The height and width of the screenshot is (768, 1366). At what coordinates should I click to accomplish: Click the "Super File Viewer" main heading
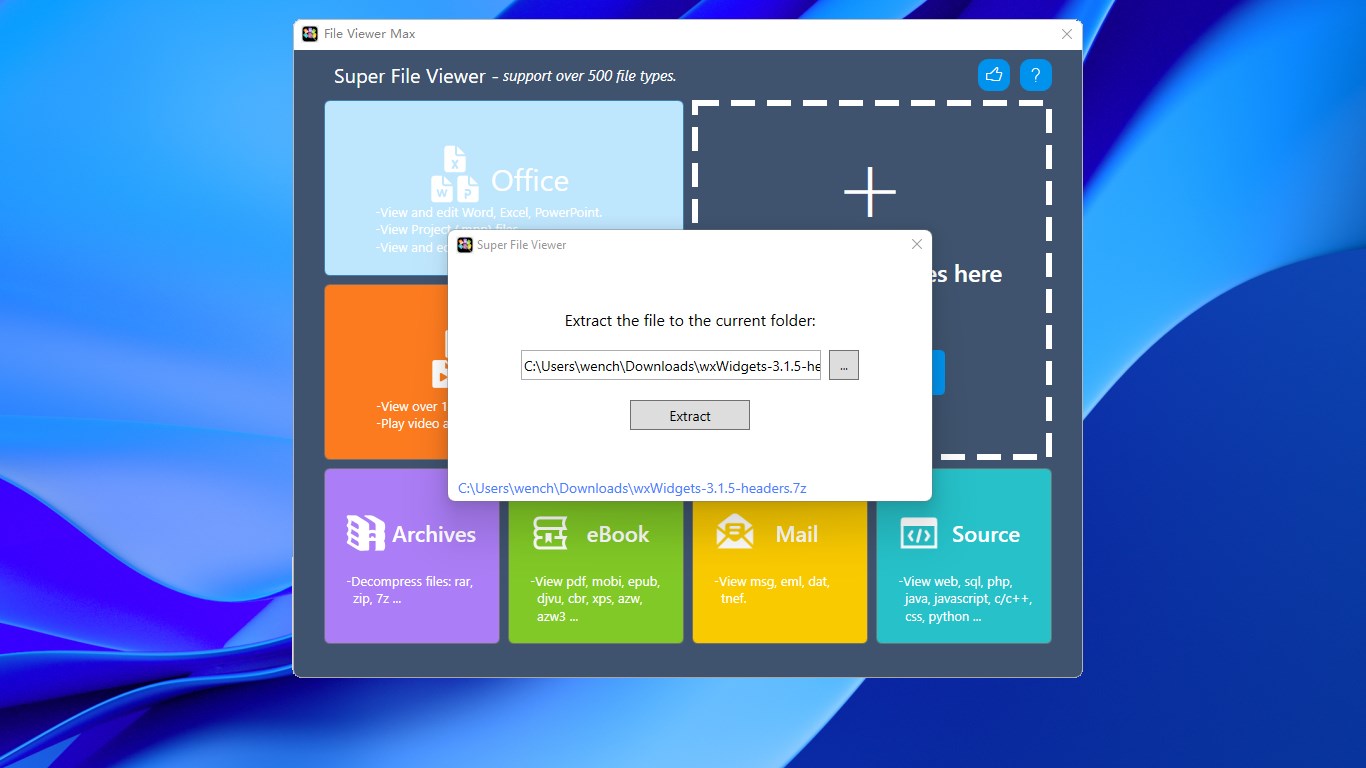click(x=409, y=76)
